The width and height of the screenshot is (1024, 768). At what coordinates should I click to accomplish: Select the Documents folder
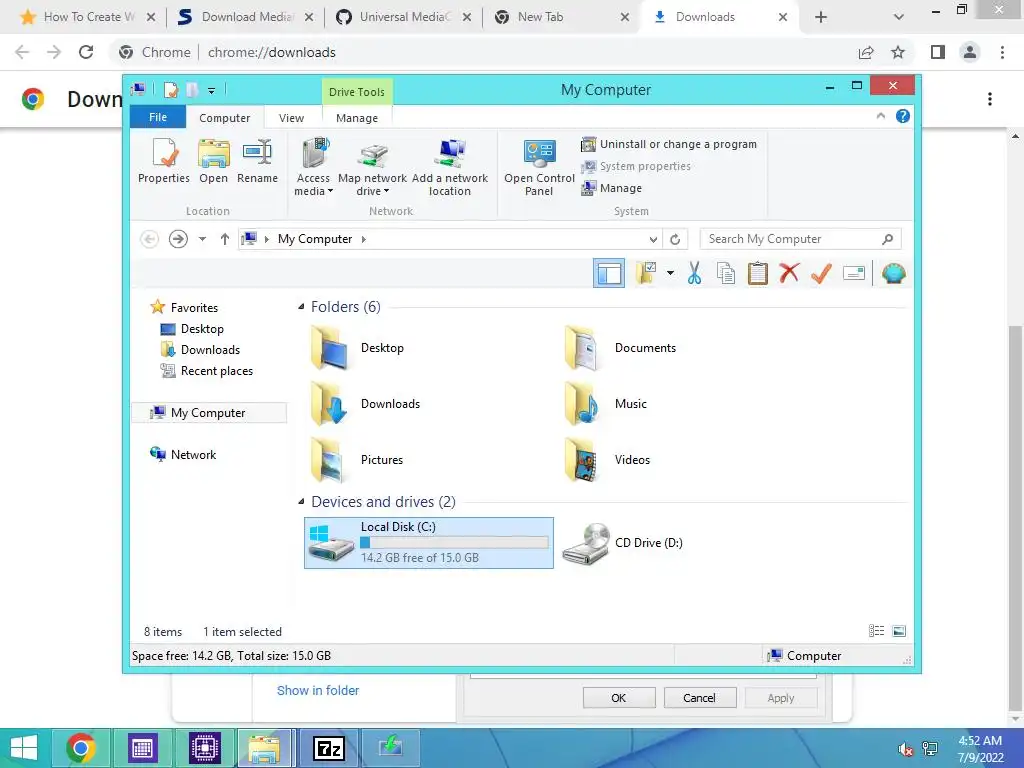[620, 348]
